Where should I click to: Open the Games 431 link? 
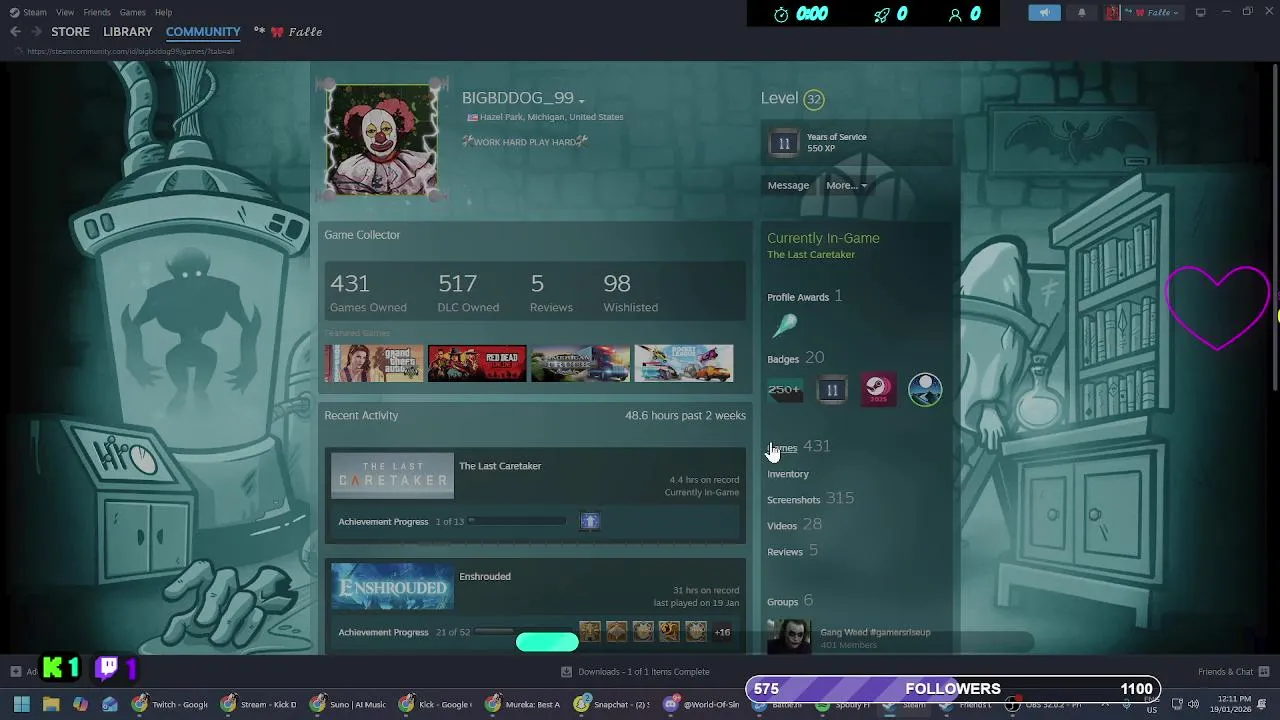point(798,447)
